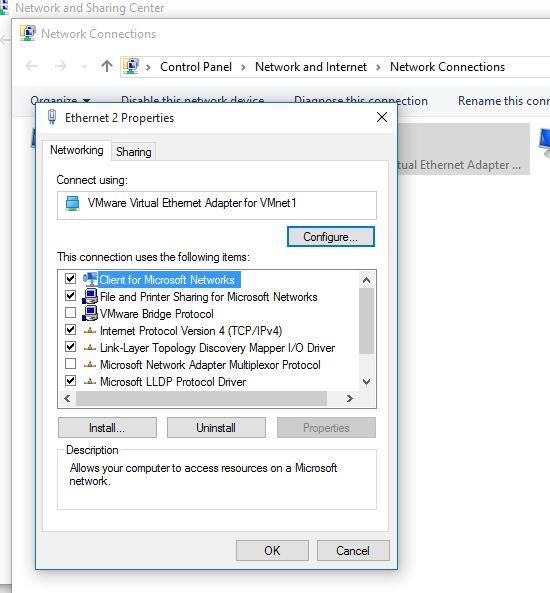Open the recent locations dropdown arrow

coord(84,67)
